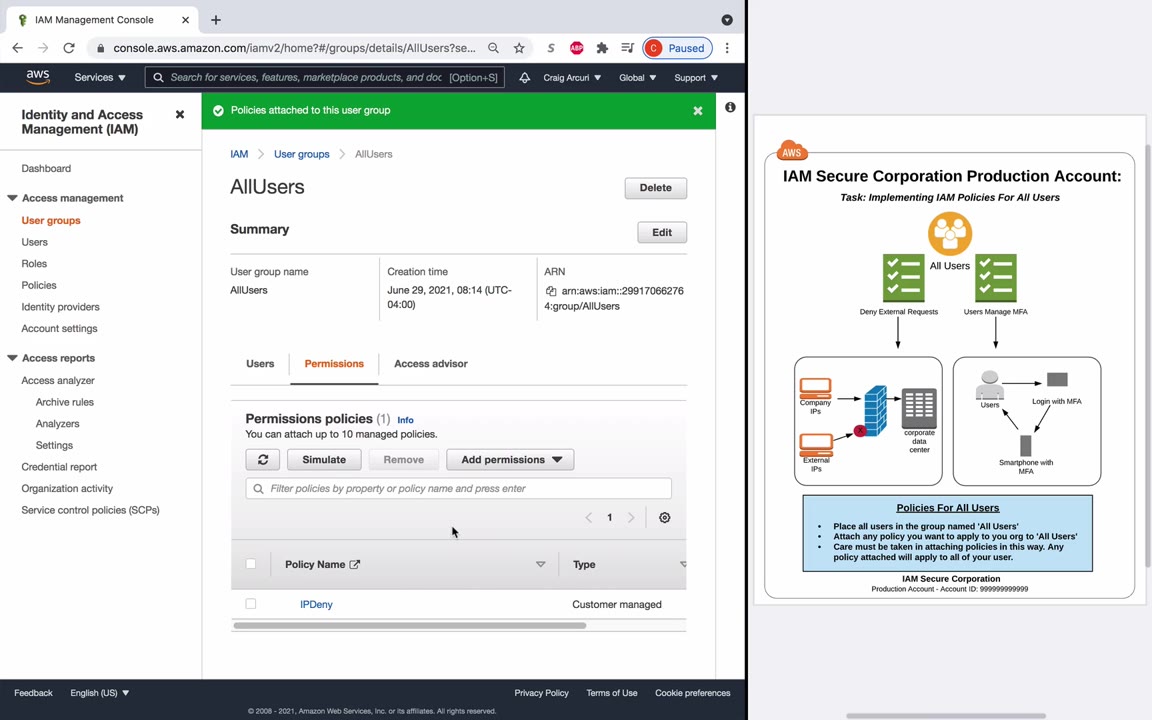This screenshot has width=1152, height=720.
Task: Select the IAM Management Console browser tab
Action: (103, 20)
